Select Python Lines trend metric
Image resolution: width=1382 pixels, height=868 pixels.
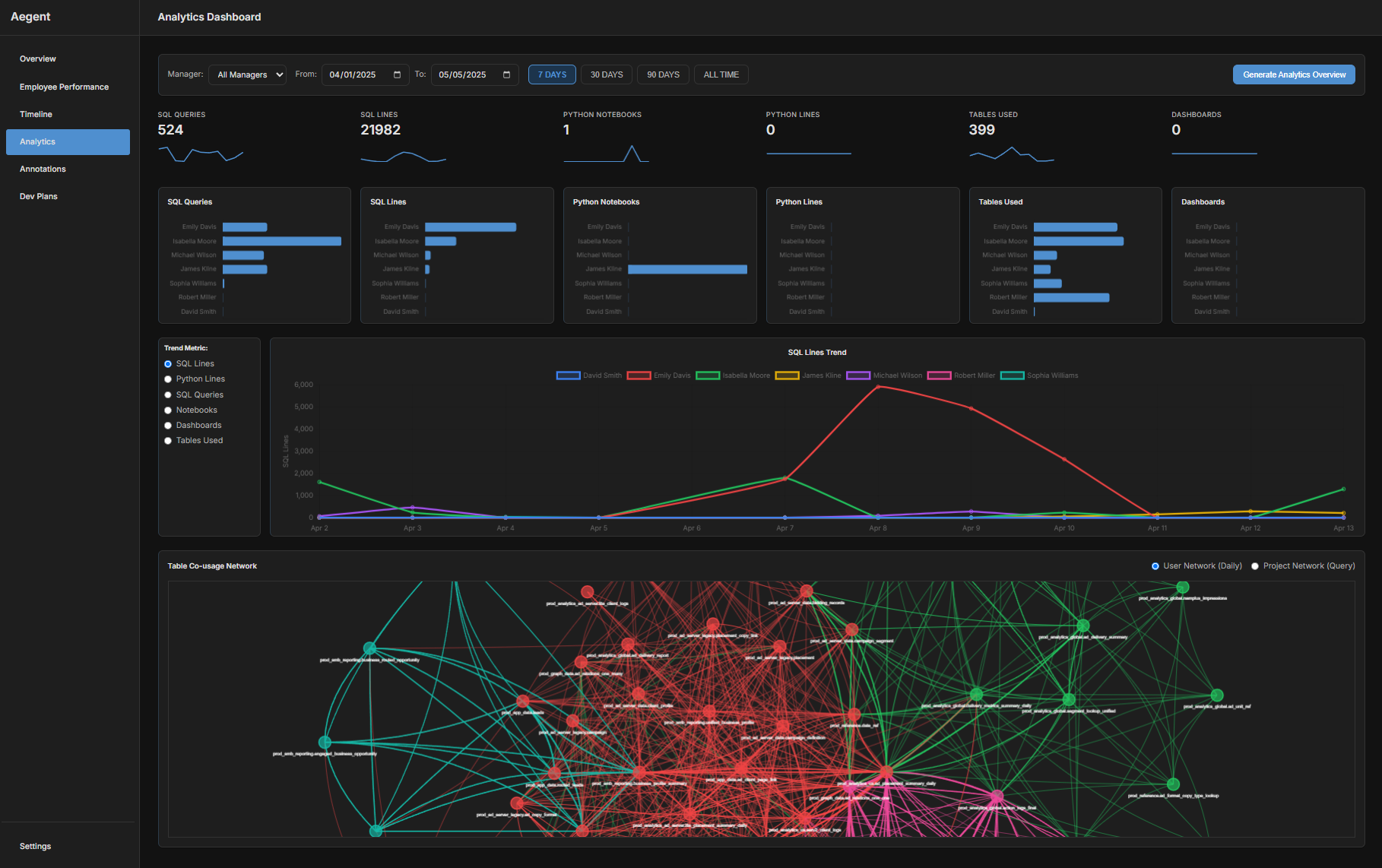click(x=168, y=379)
